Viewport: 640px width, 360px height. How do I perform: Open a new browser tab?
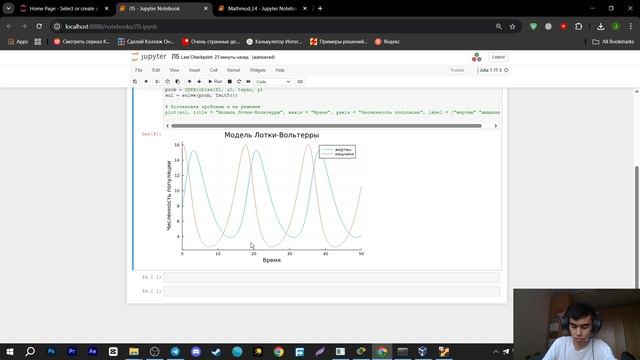(x=320, y=9)
